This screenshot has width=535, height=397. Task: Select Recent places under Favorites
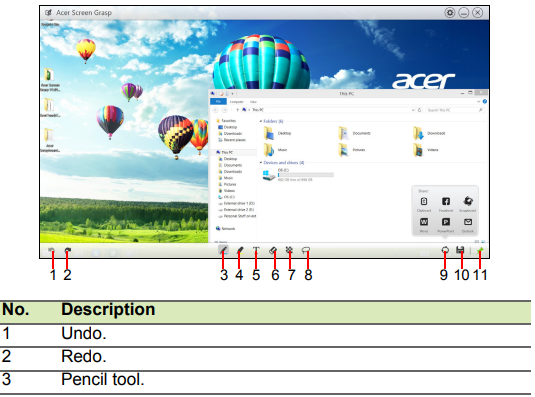coord(232,140)
